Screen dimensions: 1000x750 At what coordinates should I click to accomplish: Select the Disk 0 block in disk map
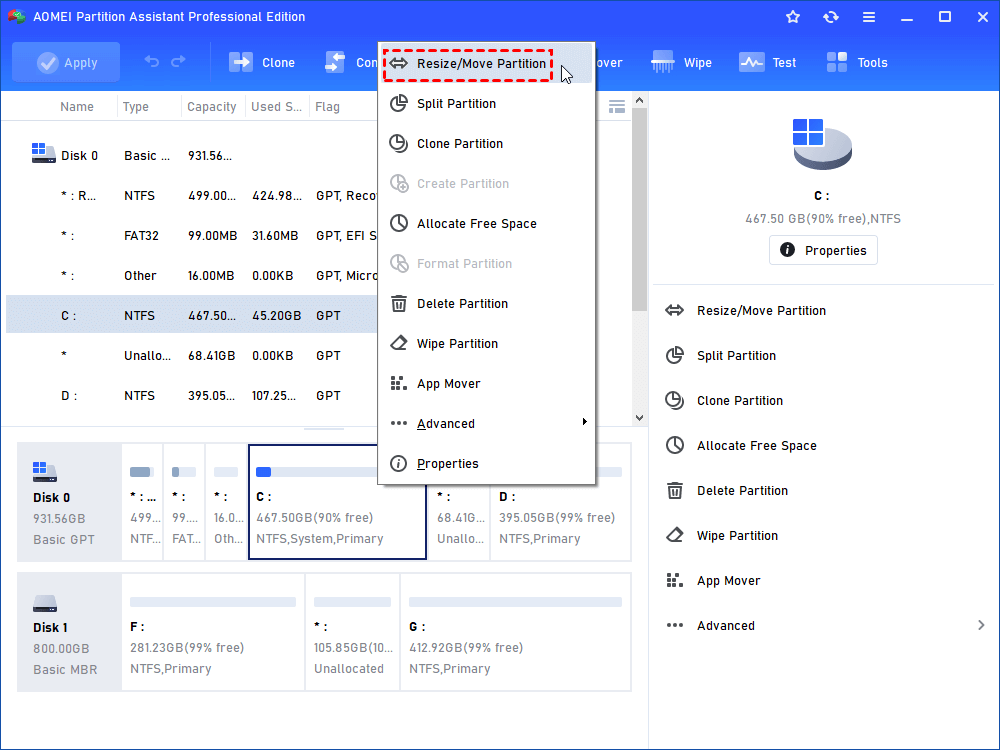(x=69, y=502)
